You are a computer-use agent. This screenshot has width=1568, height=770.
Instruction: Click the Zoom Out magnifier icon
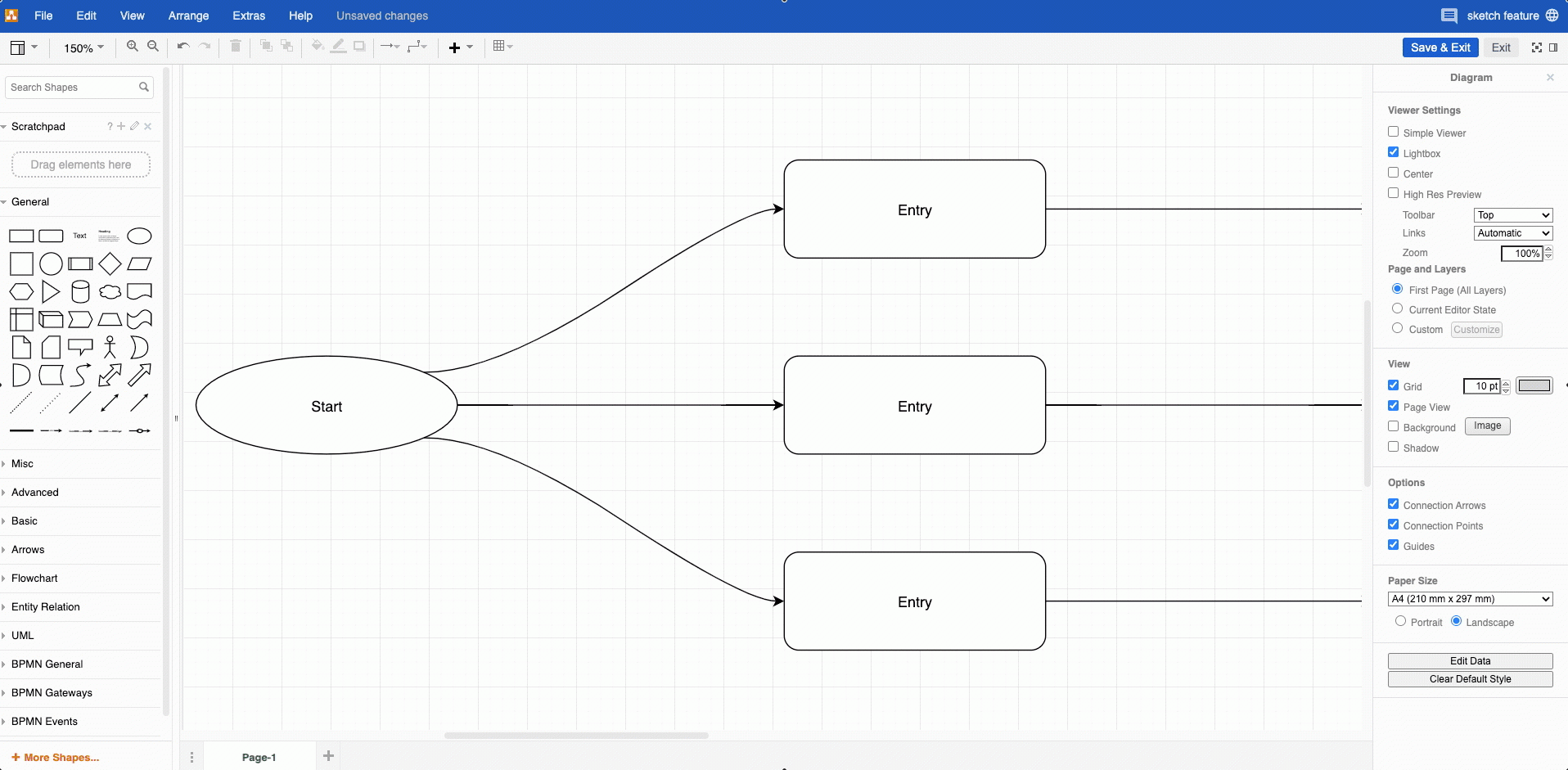point(153,47)
